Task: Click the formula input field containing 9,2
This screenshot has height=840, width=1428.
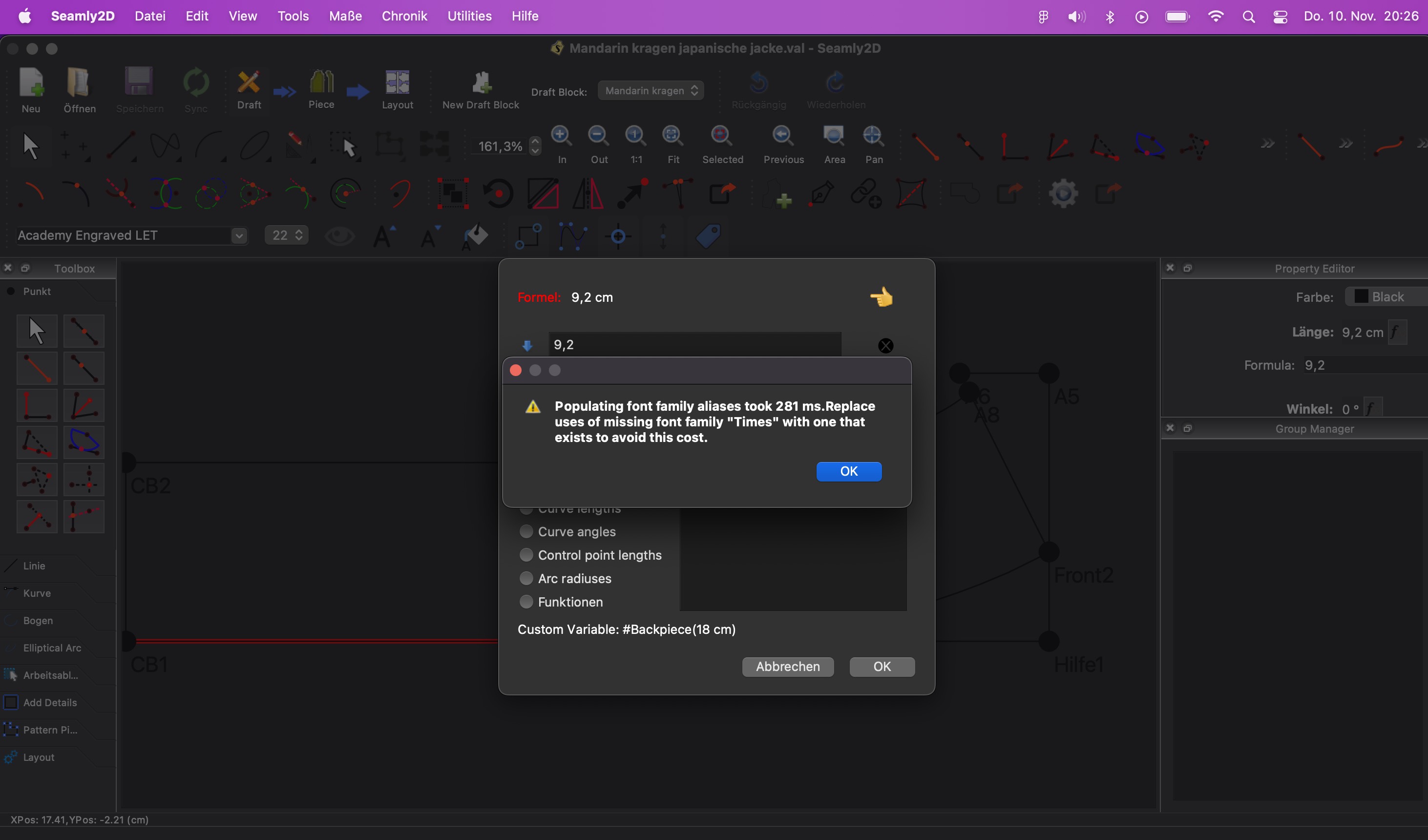Action: pos(694,345)
